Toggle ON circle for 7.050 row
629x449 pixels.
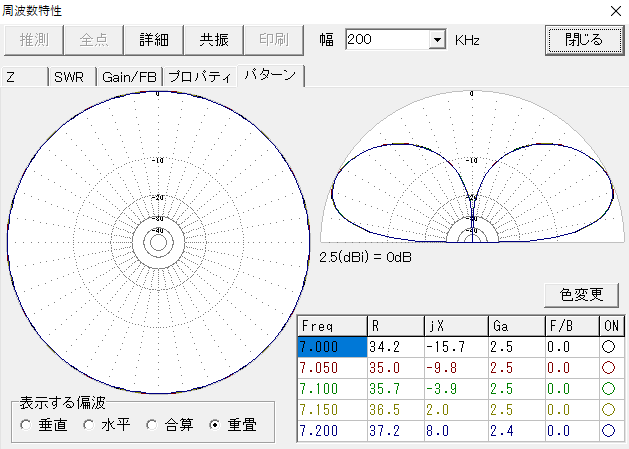[609, 368]
